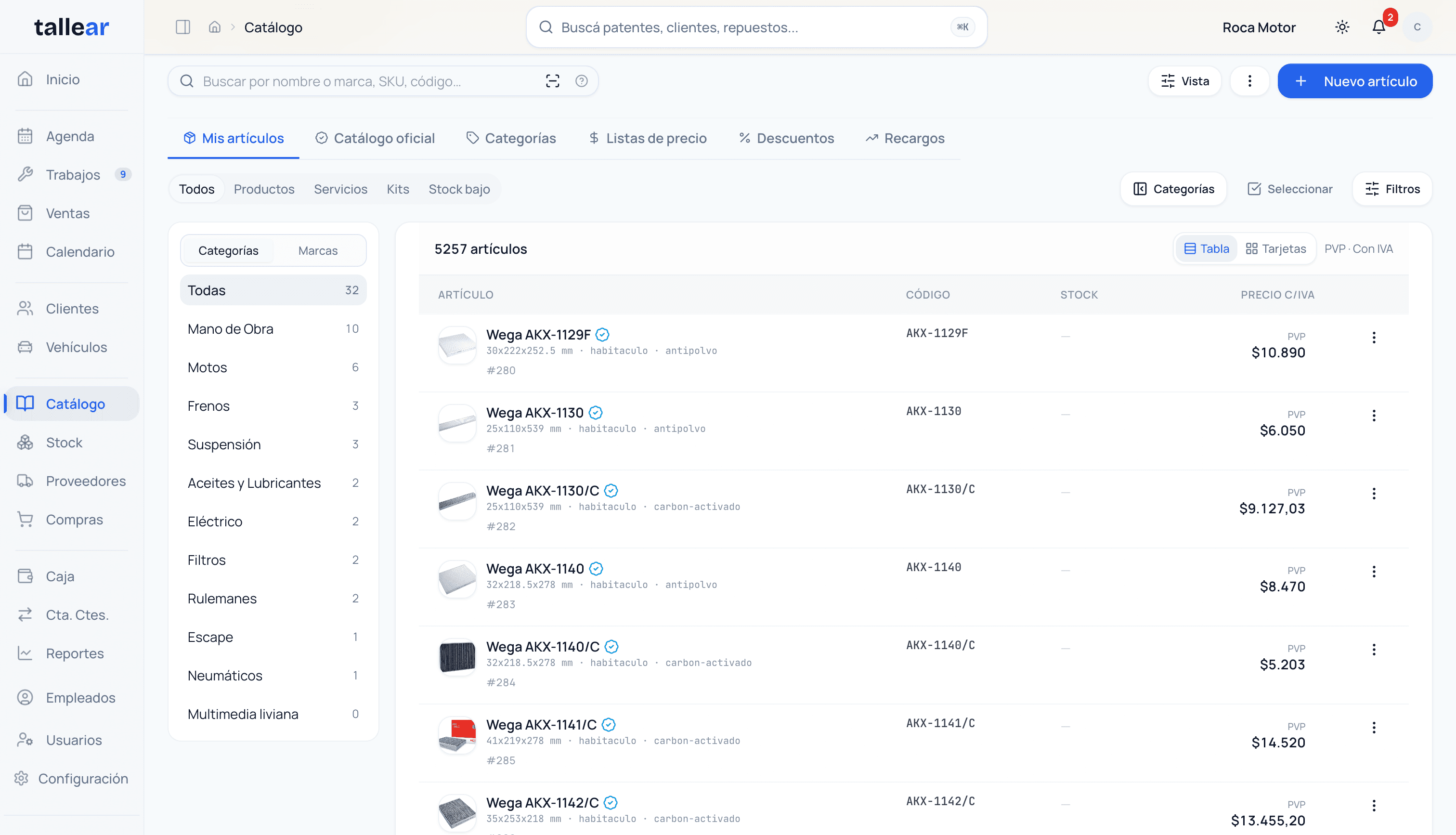This screenshot has width=1456, height=835.
Task: Open the notifications bell
Action: click(x=1378, y=27)
